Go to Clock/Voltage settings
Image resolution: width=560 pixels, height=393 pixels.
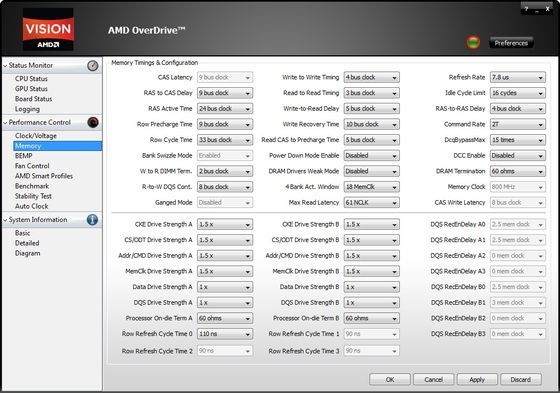36,136
